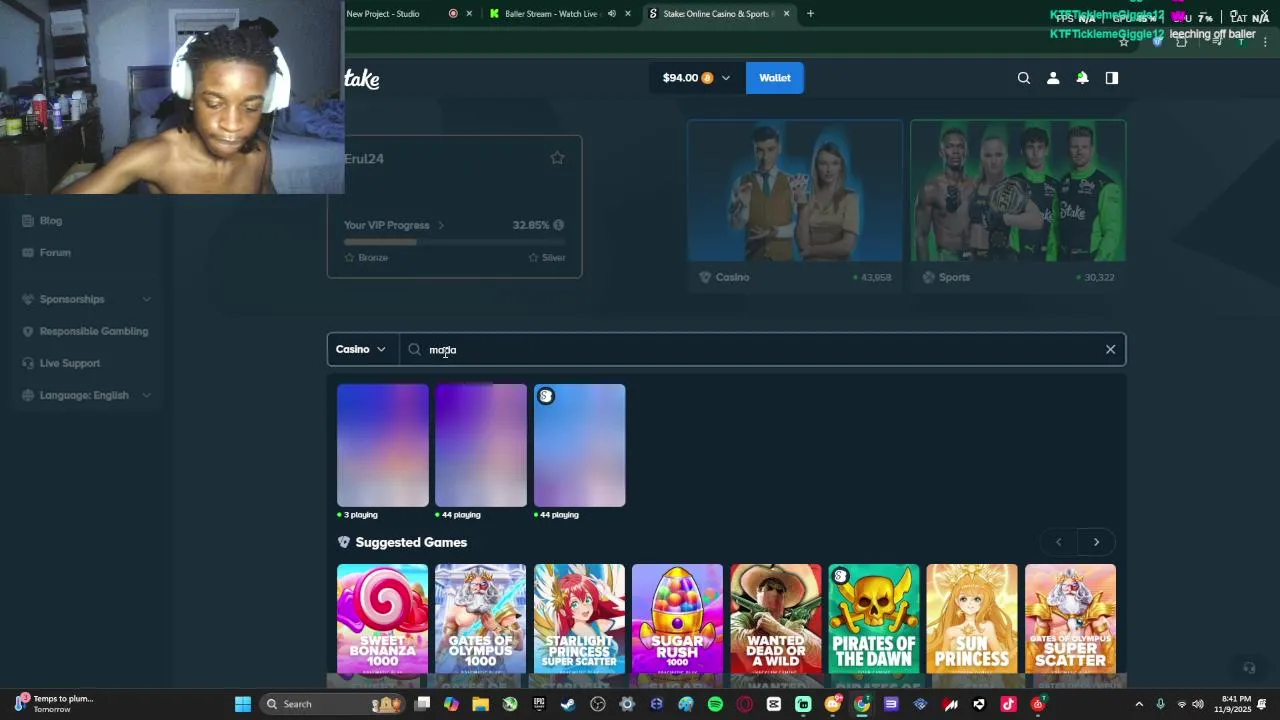Open the Blog sidebar link
1280x720 pixels.
50,221
